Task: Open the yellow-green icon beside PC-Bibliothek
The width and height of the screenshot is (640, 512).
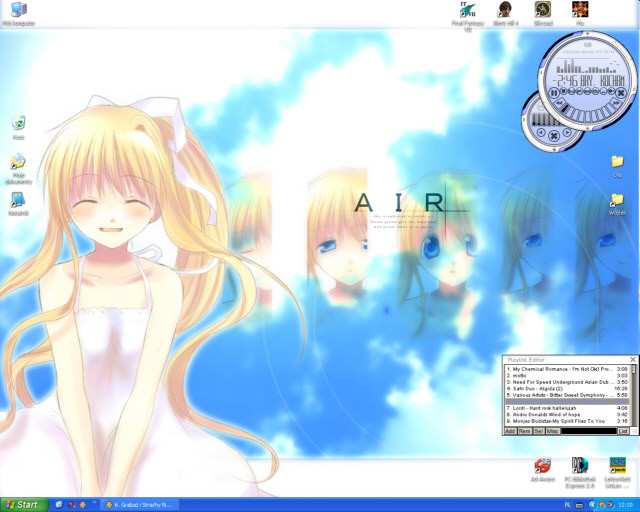Action: 618,473
